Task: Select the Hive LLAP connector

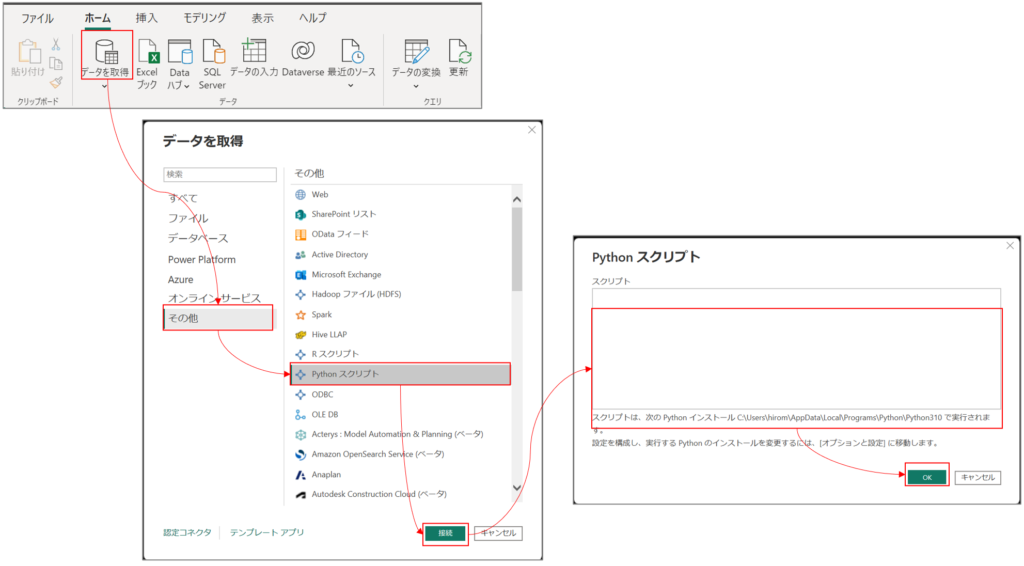Action: 400,335
